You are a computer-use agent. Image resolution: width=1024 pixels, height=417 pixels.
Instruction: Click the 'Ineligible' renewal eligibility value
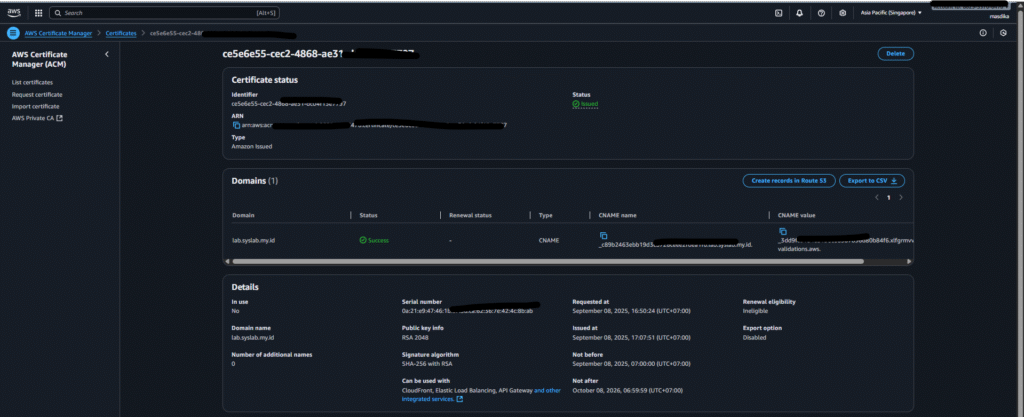[x=754, y=311]
